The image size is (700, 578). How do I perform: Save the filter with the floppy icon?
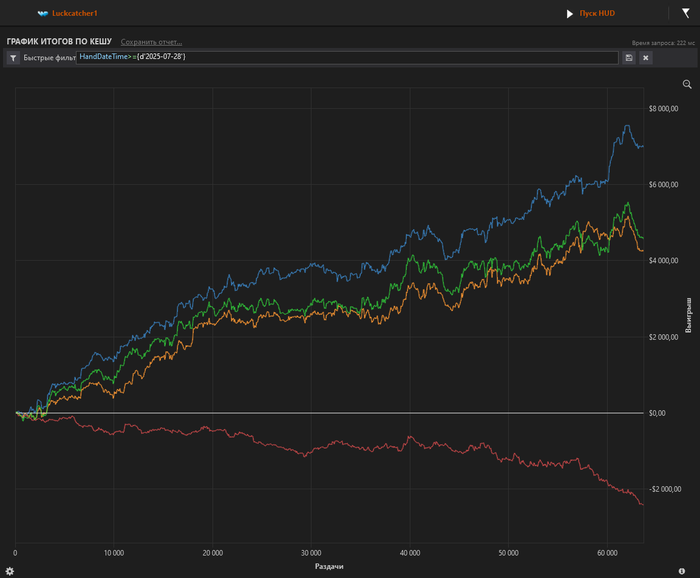(629, 58)
